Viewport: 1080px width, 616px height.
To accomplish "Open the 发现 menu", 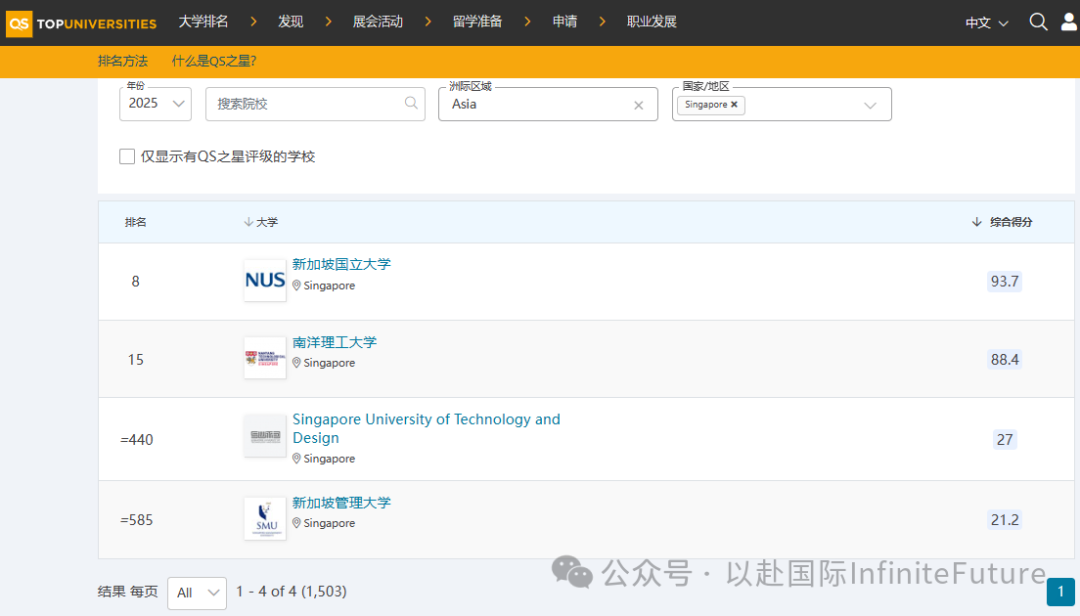I will [x=291, y=22].
